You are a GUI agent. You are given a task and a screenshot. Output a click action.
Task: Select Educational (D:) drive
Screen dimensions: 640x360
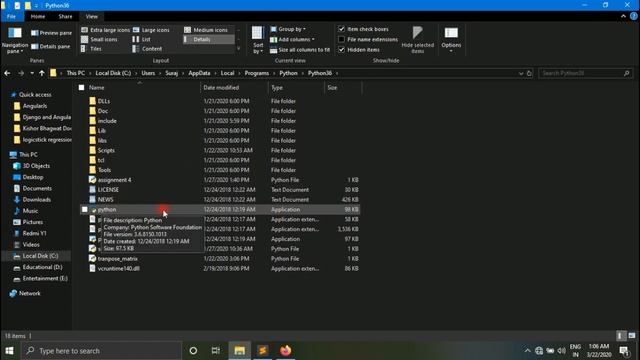42,267
